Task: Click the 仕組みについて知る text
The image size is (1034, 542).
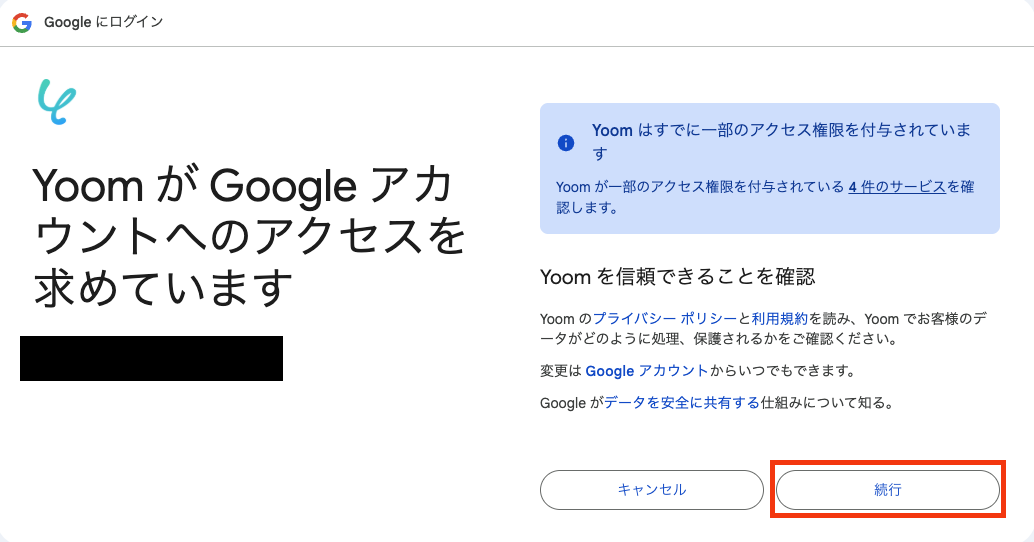Action: tap(825, 403)
